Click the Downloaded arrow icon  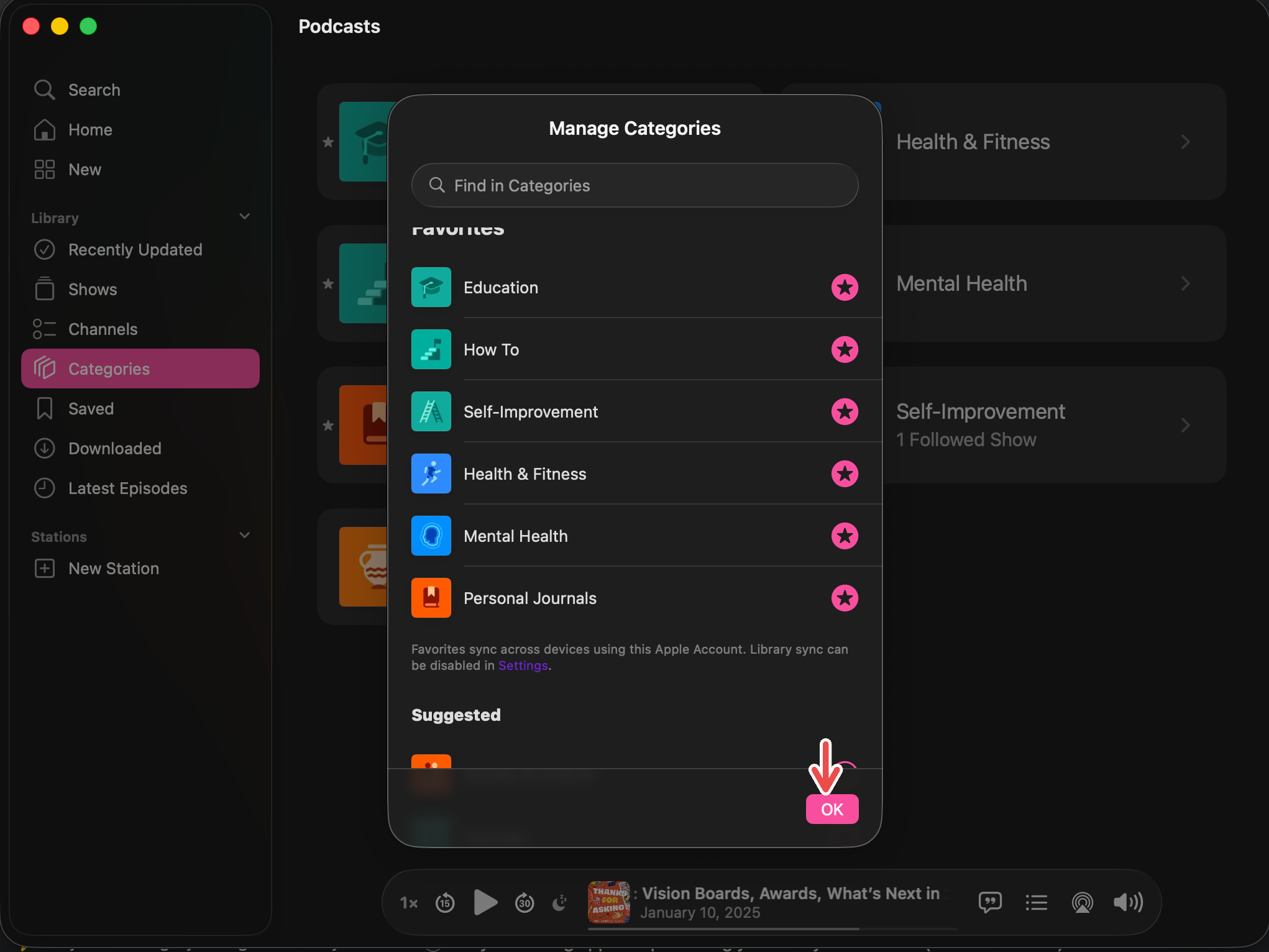[45, 448]
